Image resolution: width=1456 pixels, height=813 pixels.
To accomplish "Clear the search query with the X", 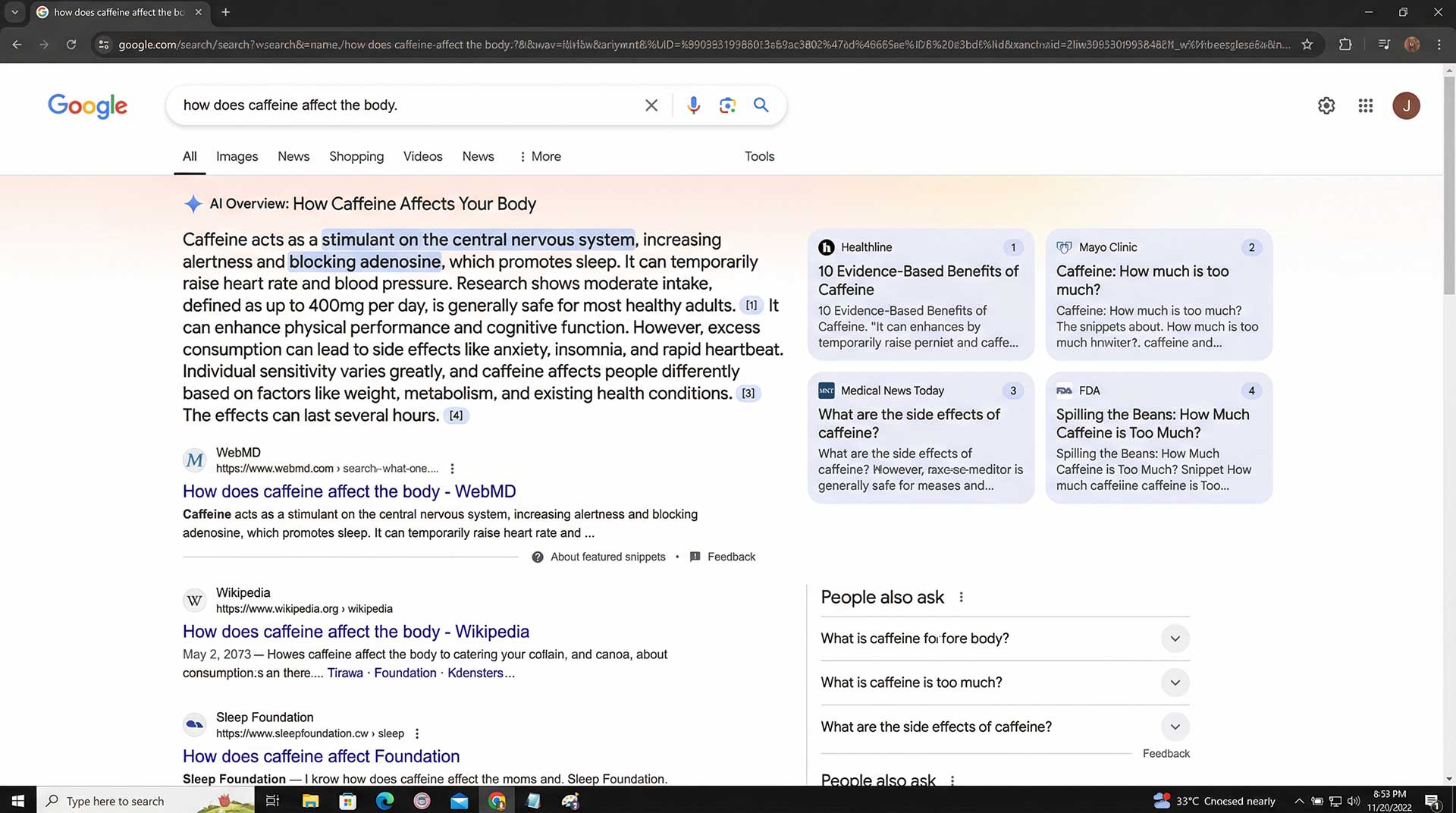I will click(651, 105).
